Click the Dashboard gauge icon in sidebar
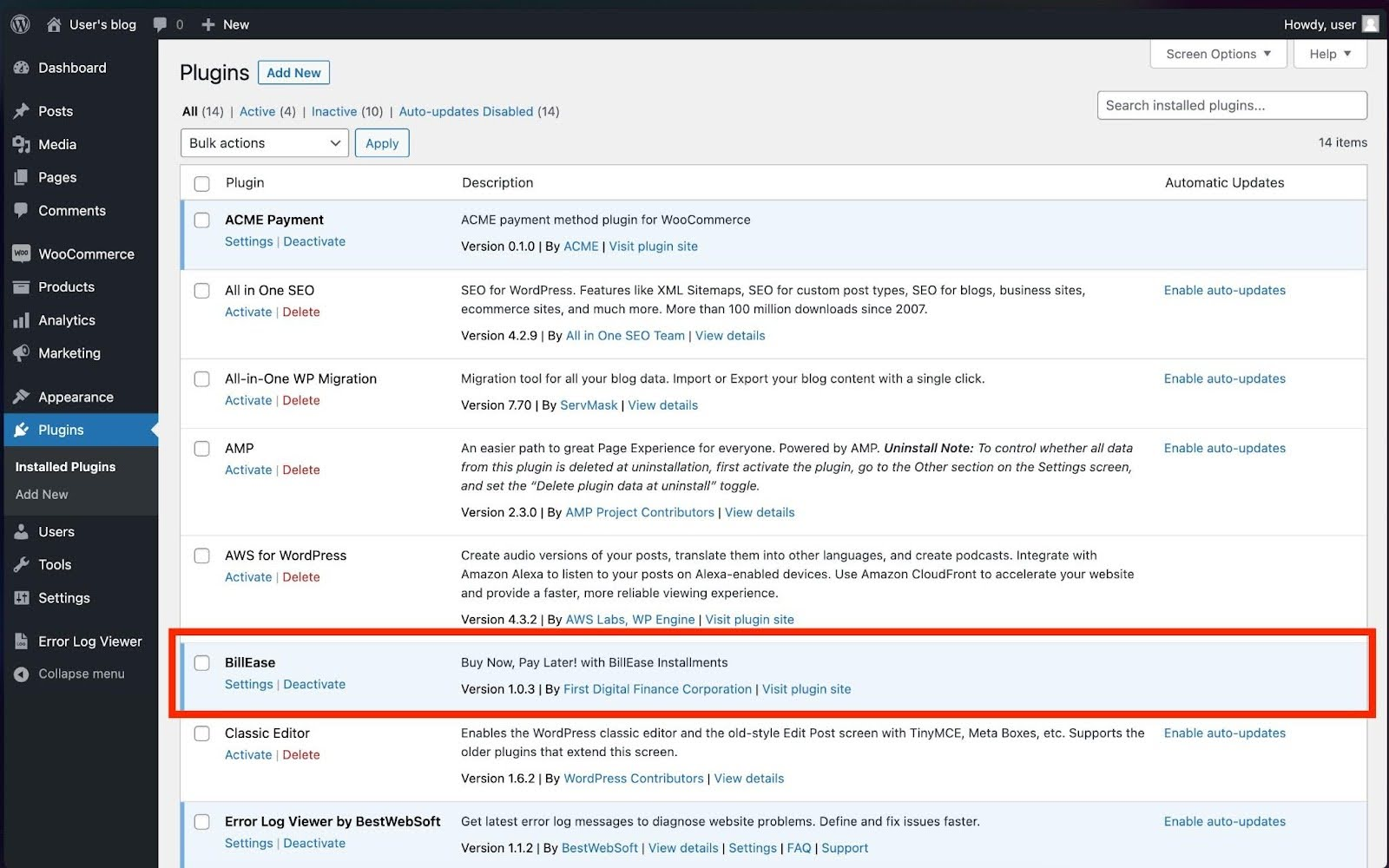Image resolution: width=1389 pixels, height=868 pixels. pyautogui.click(x=22, y=68)
